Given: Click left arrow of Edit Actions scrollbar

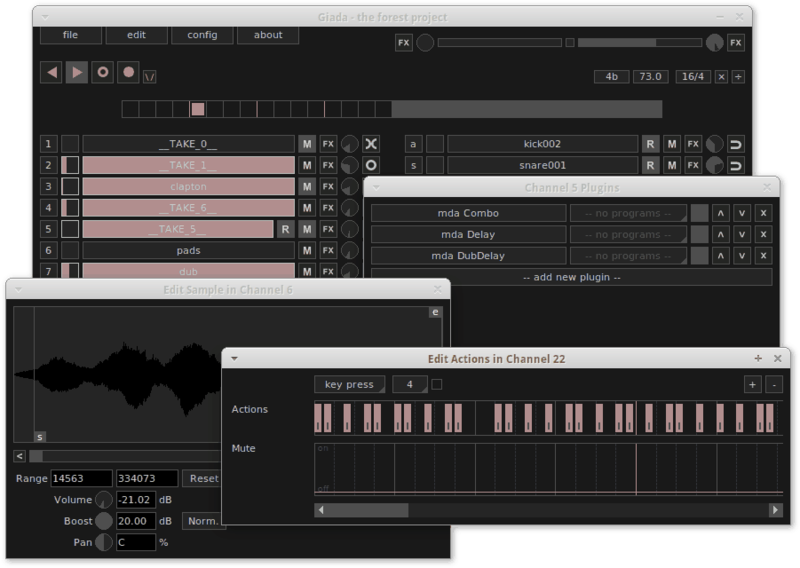Looking at the screenshot, I should (x=321, y=510).
